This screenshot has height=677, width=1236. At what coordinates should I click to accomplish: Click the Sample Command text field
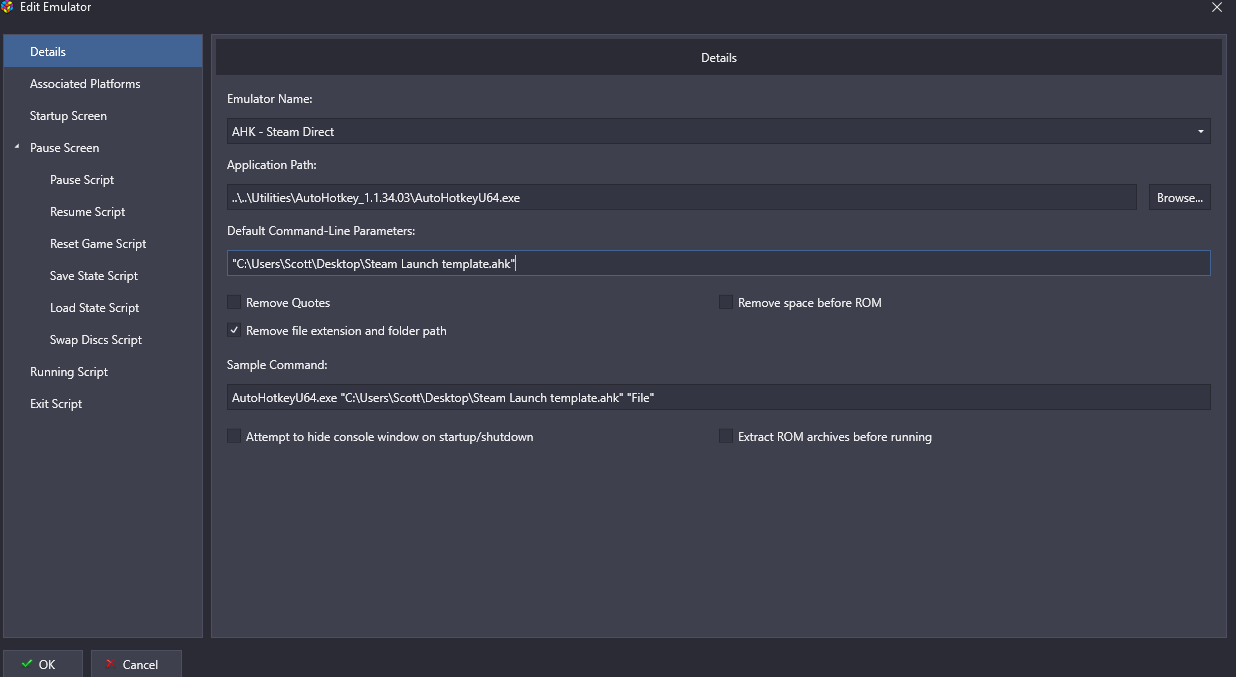pos(719,397)
